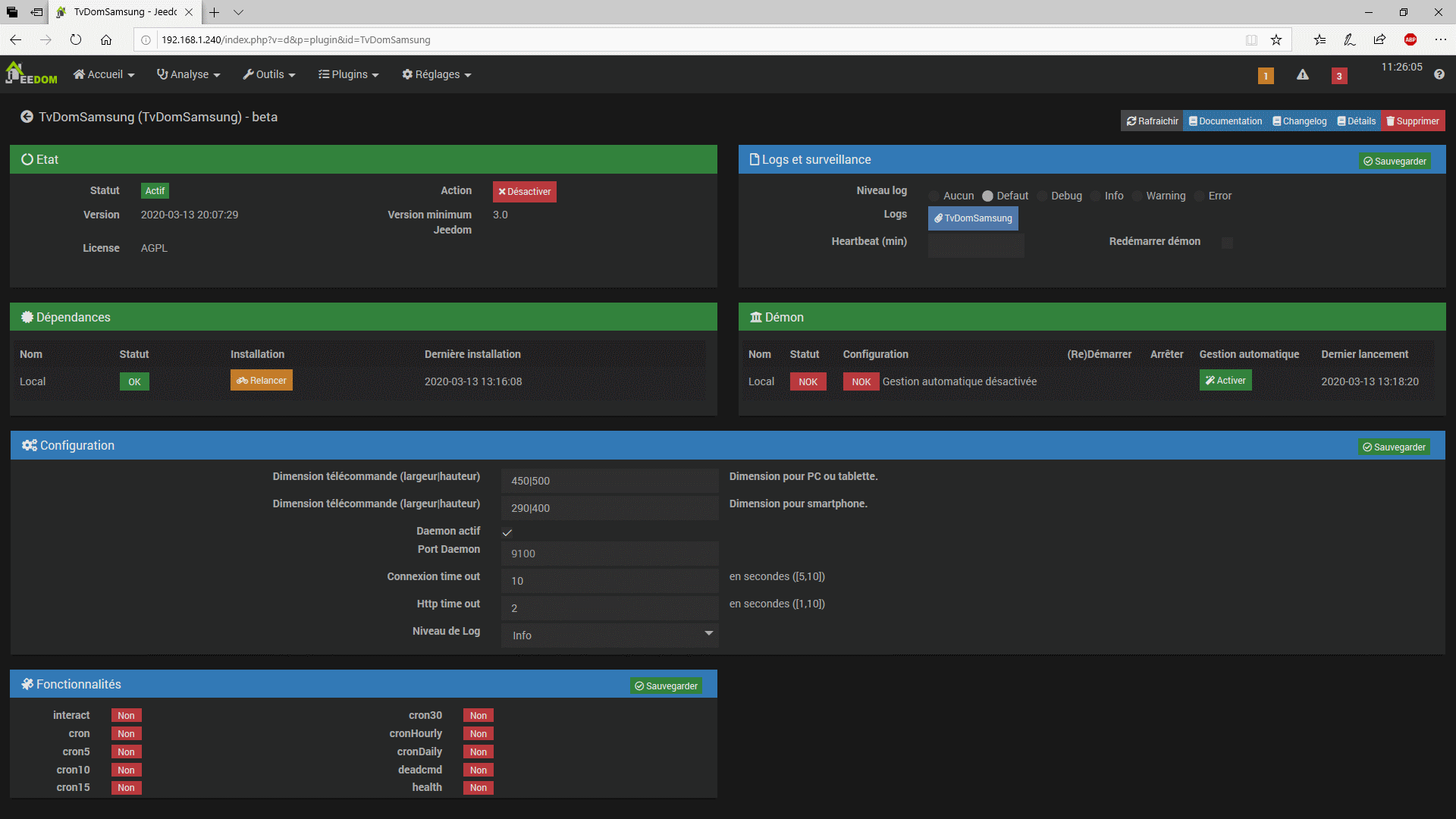Close the TvDomSamsung tab

[x=189, y=12]
